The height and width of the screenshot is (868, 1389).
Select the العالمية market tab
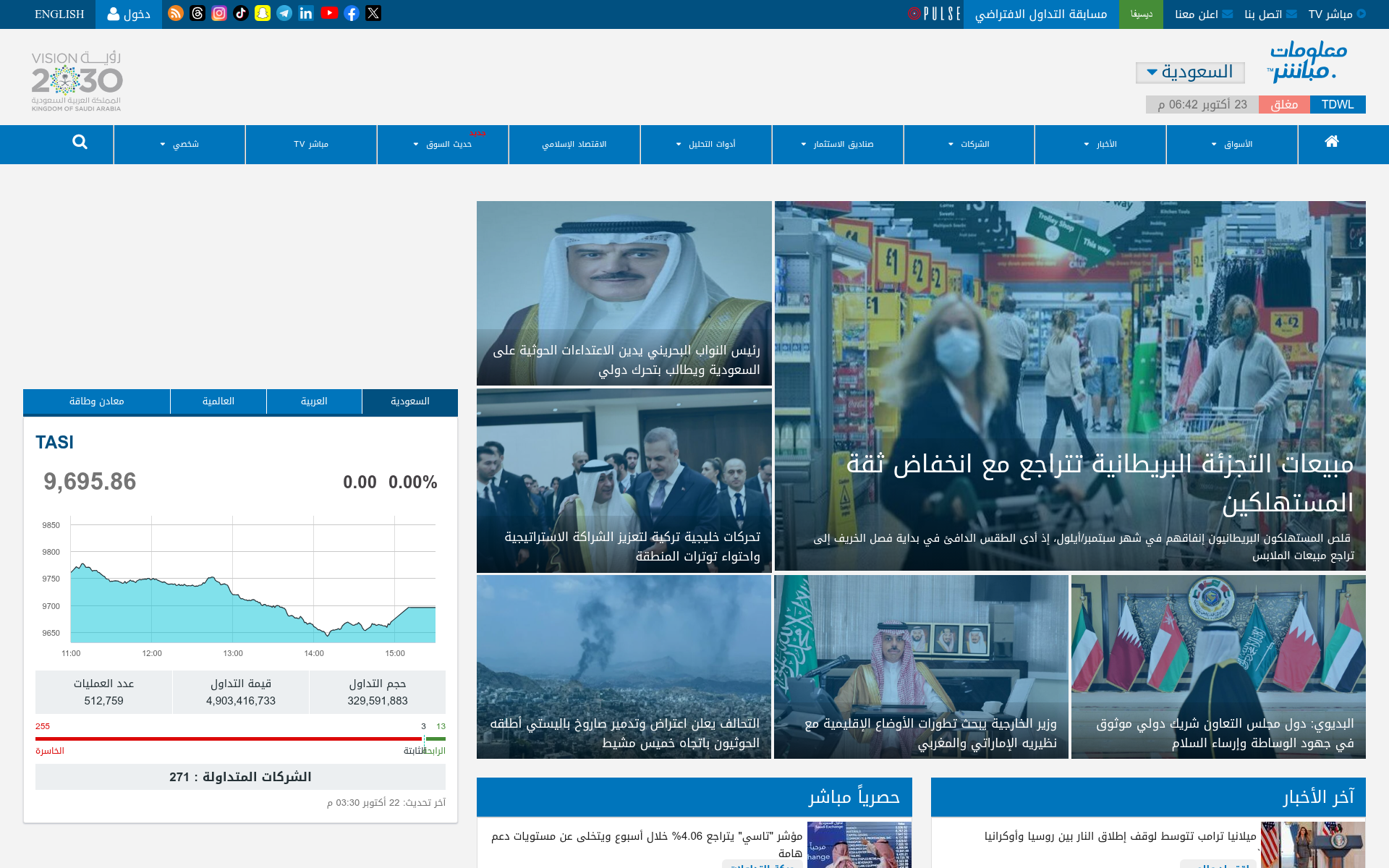click(218, 401)
